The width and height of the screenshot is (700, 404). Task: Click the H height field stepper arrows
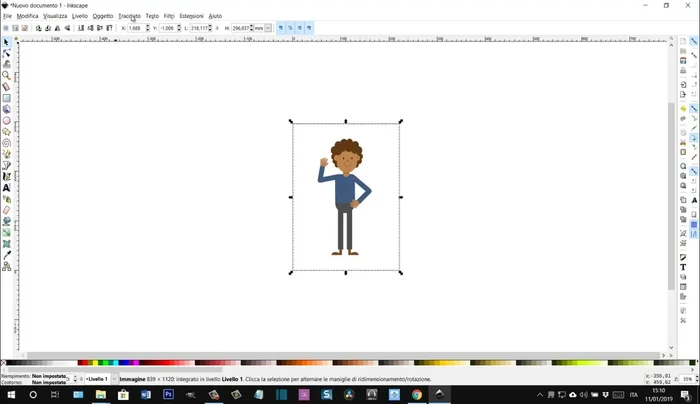[251, 28]
